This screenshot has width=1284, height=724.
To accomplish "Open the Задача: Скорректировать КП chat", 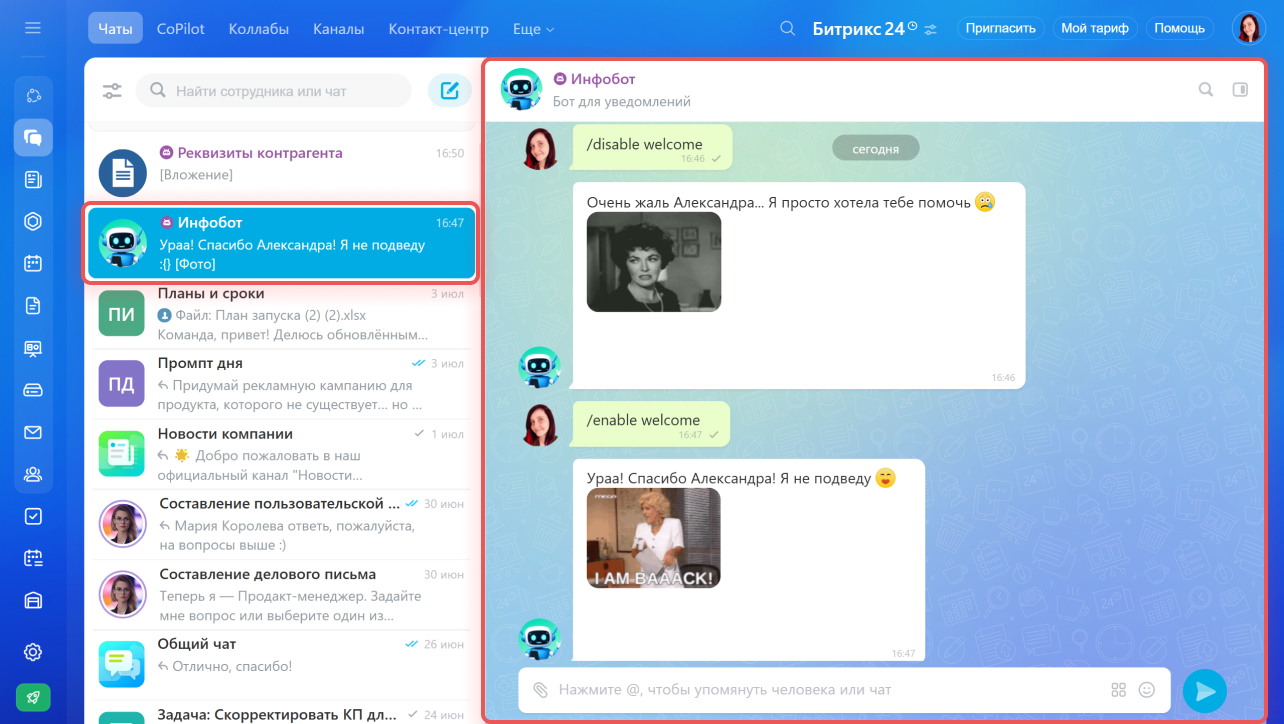I will (282, 714).
